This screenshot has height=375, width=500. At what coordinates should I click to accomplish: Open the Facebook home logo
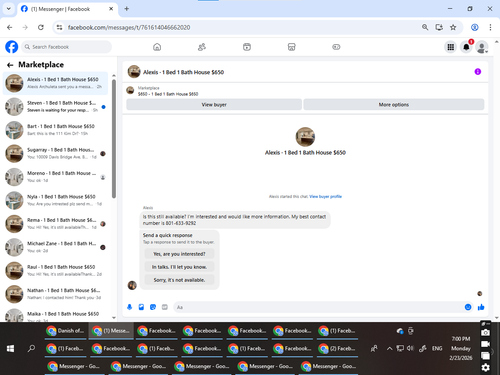(x=12, y=47)
